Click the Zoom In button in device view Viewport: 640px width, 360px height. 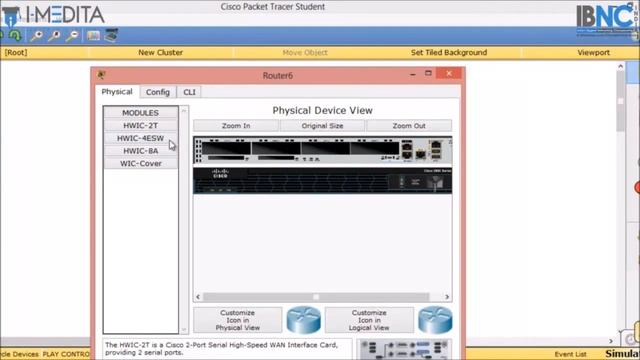pos(236,126)
